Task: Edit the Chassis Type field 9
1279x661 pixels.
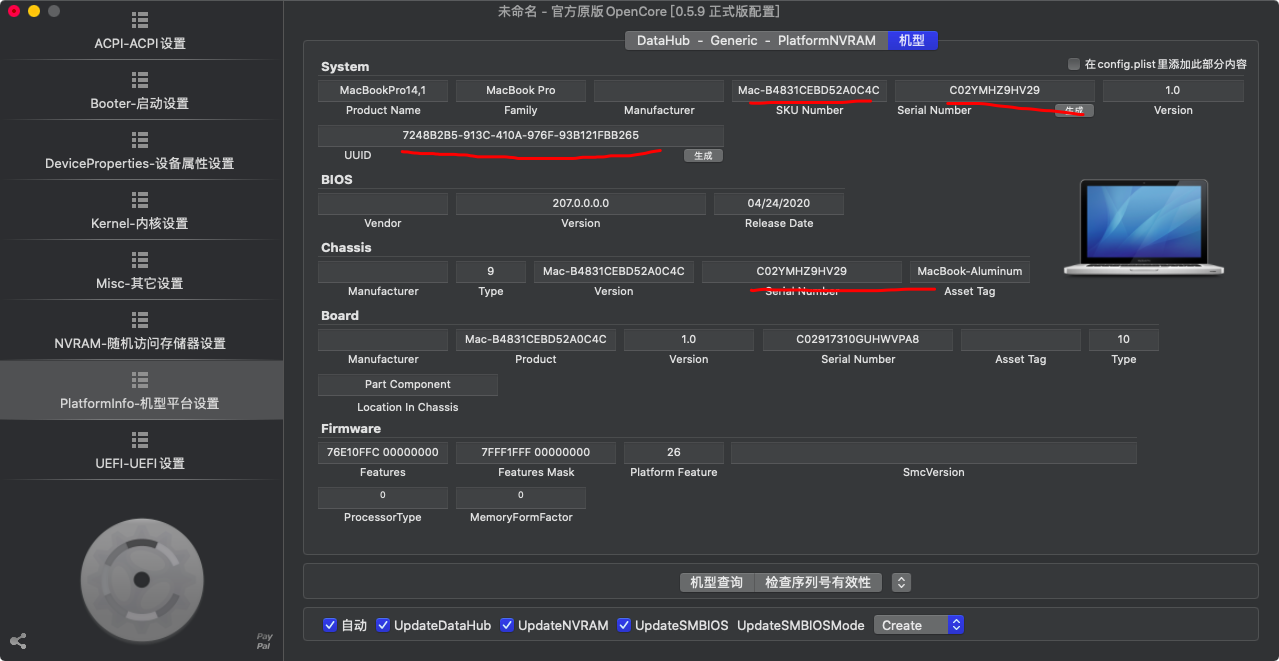Action: point(491,271)
